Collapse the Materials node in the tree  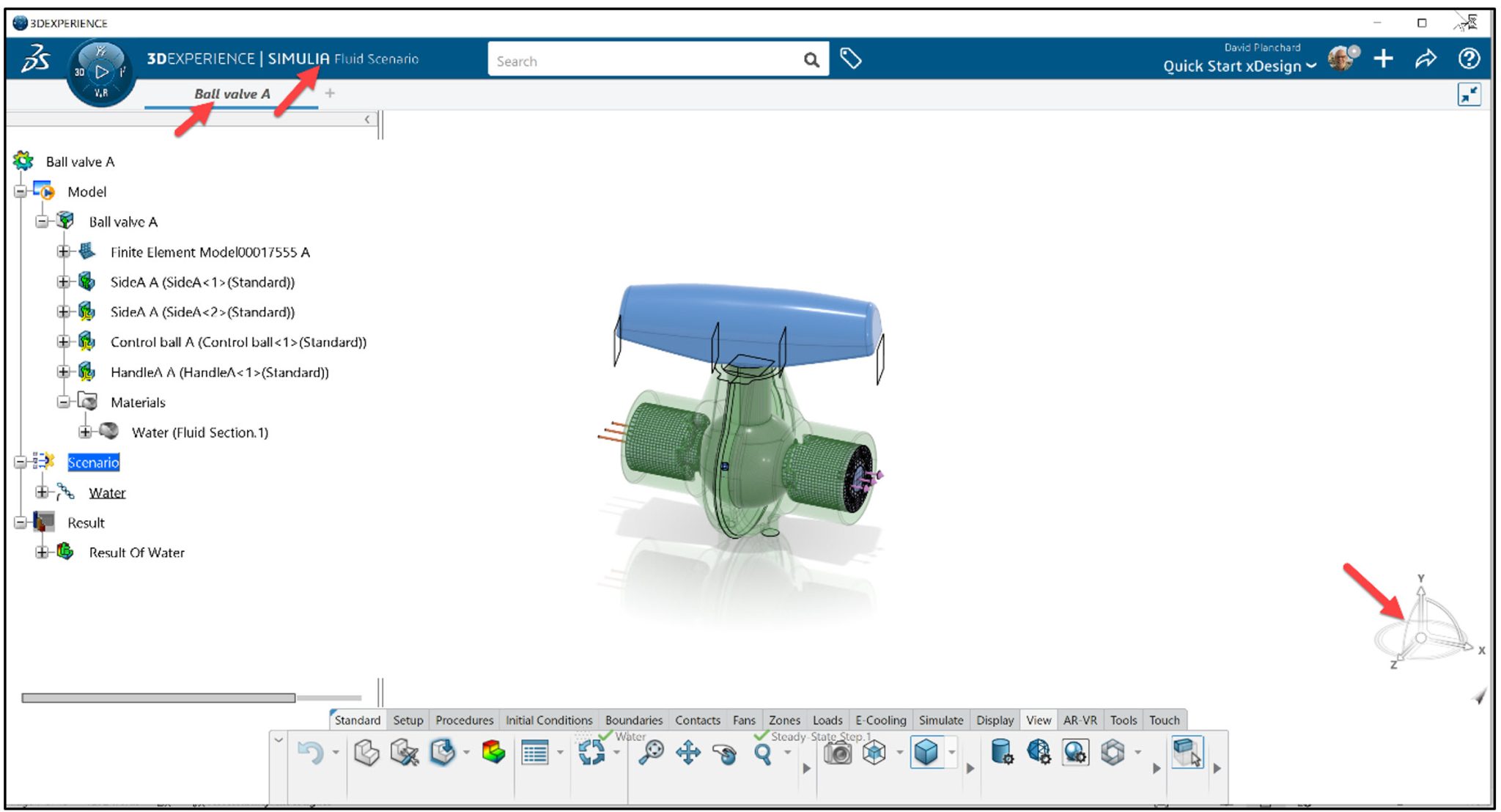click(62, 402)
